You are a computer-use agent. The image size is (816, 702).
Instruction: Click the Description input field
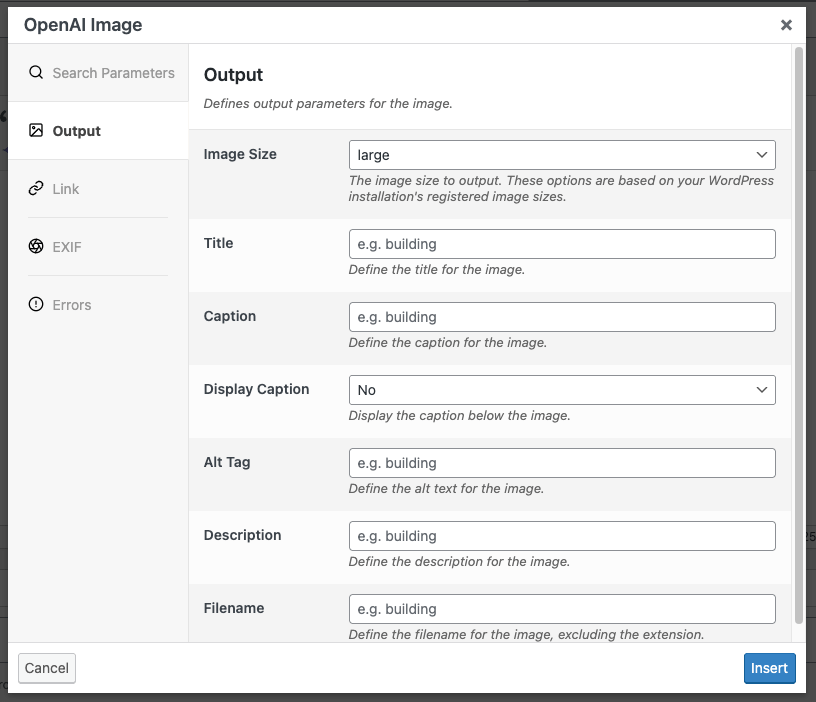pos(561,535)
